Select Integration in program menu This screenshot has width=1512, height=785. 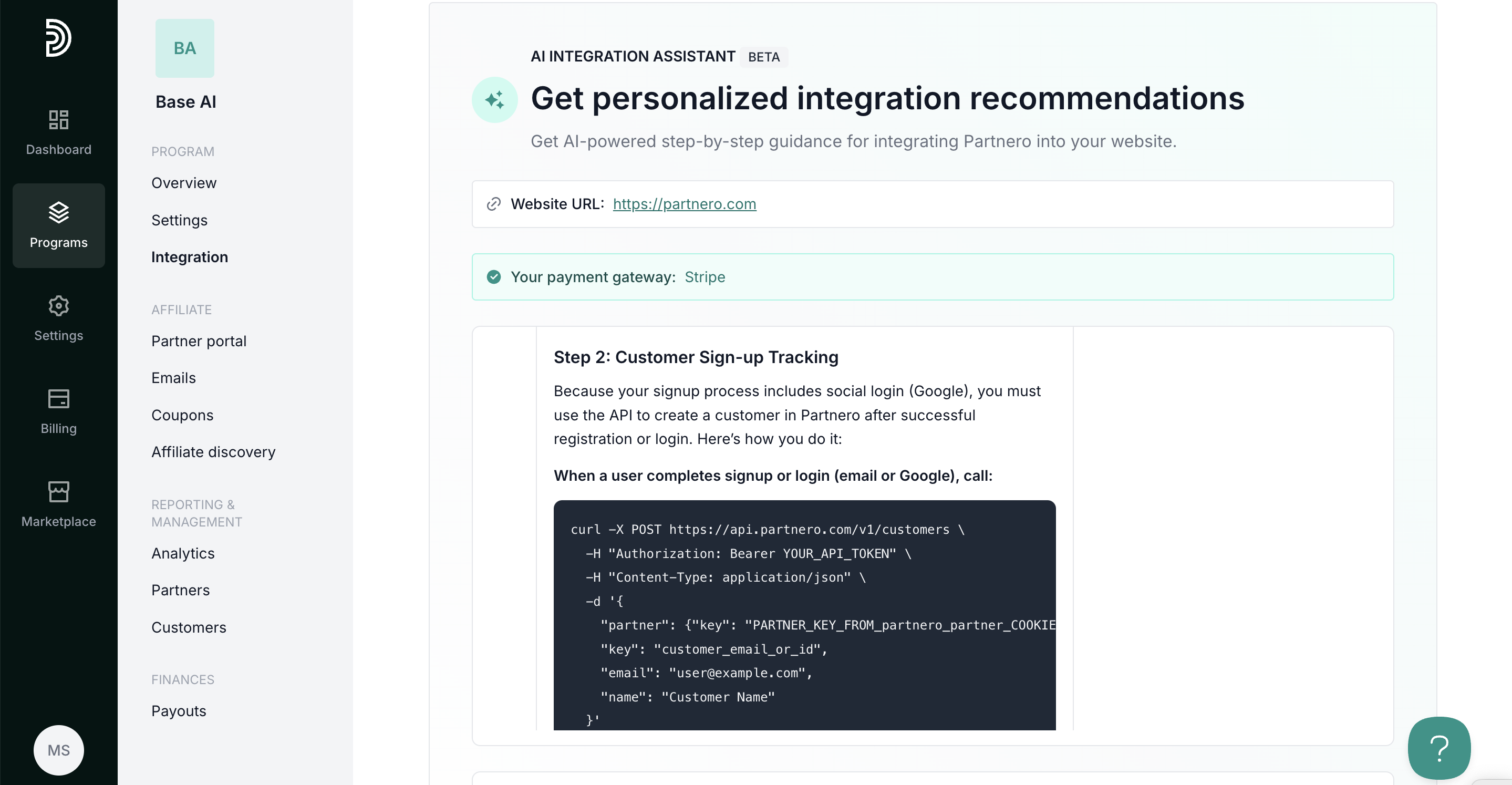tap(190, 256)
